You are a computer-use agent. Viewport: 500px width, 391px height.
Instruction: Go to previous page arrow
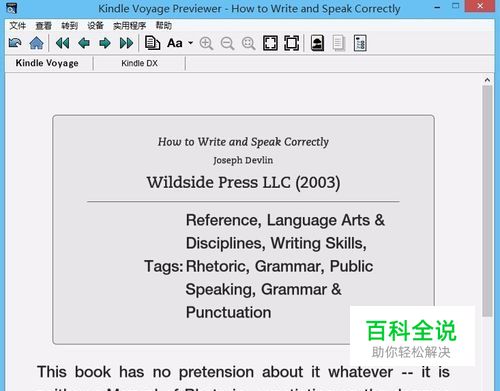click(x=84, y=43)
